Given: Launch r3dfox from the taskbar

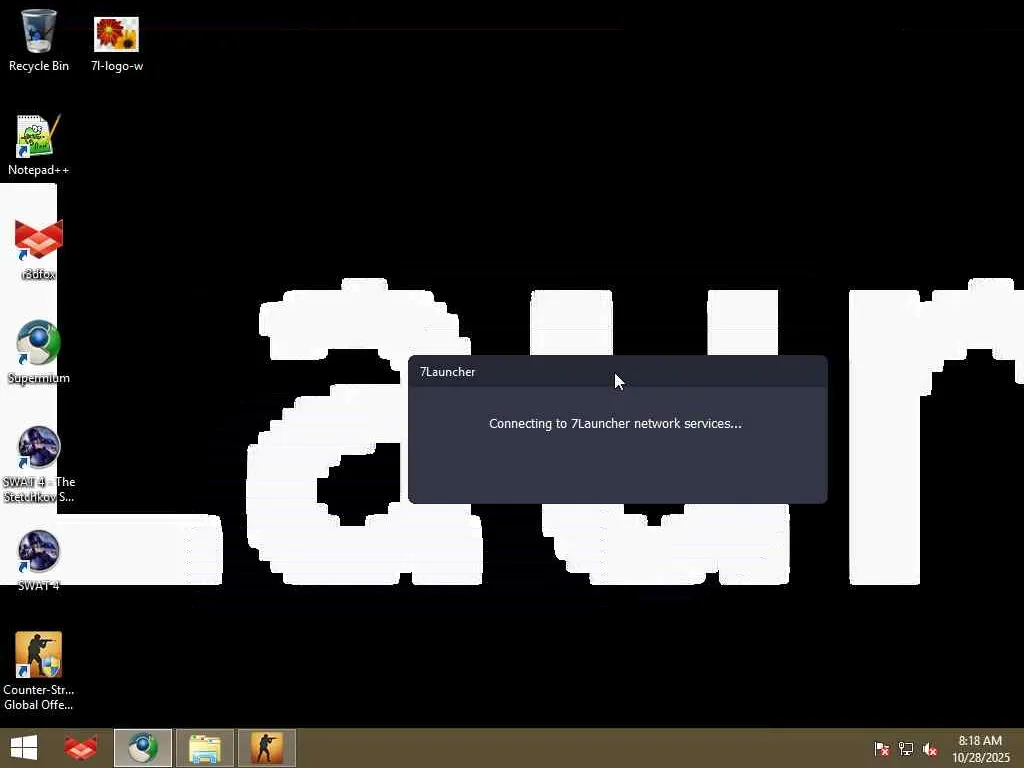Looking at the screenshot, I should click(81, 748).
